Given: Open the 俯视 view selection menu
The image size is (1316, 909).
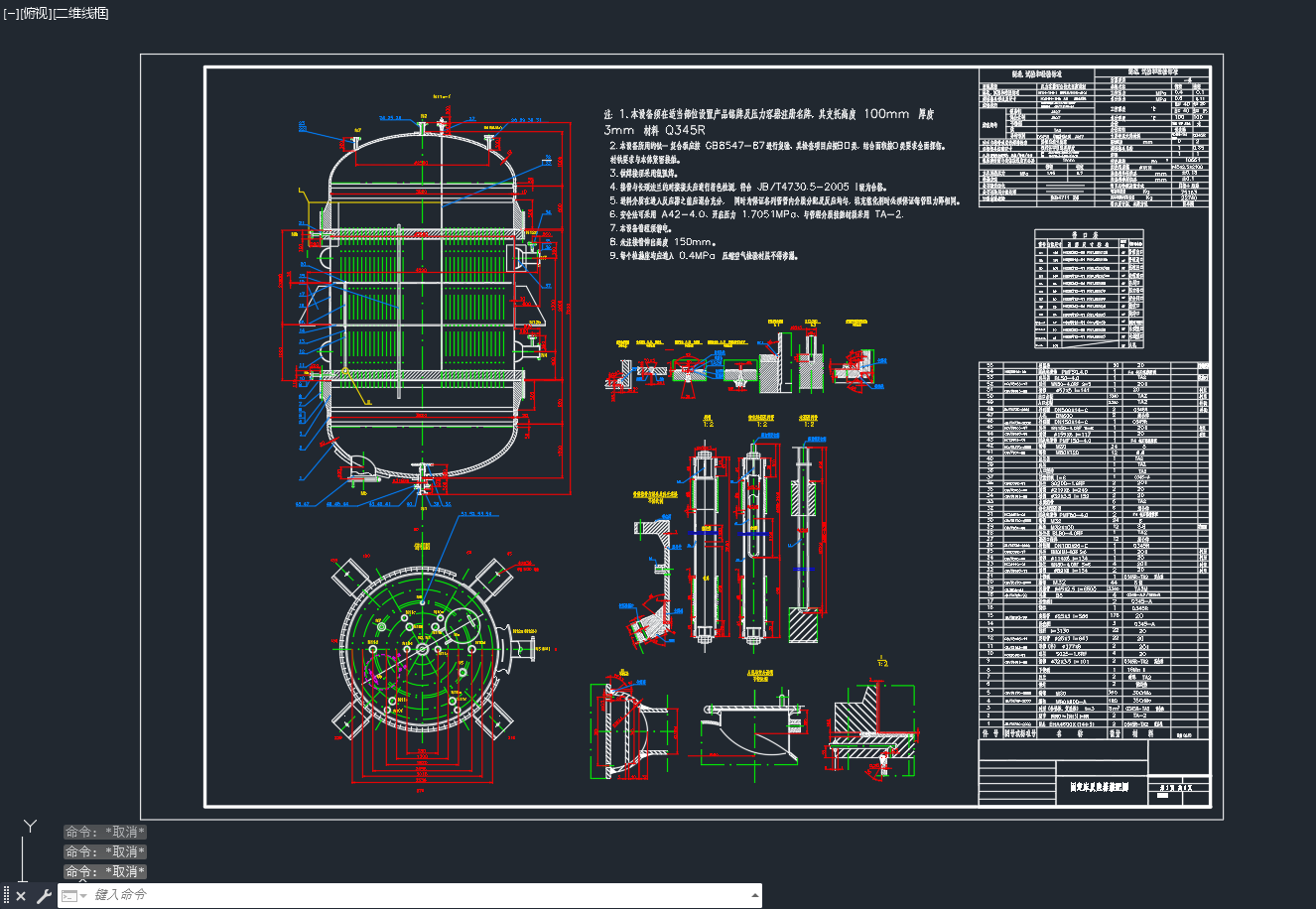Looking at the screenshot, I should 35,14.
